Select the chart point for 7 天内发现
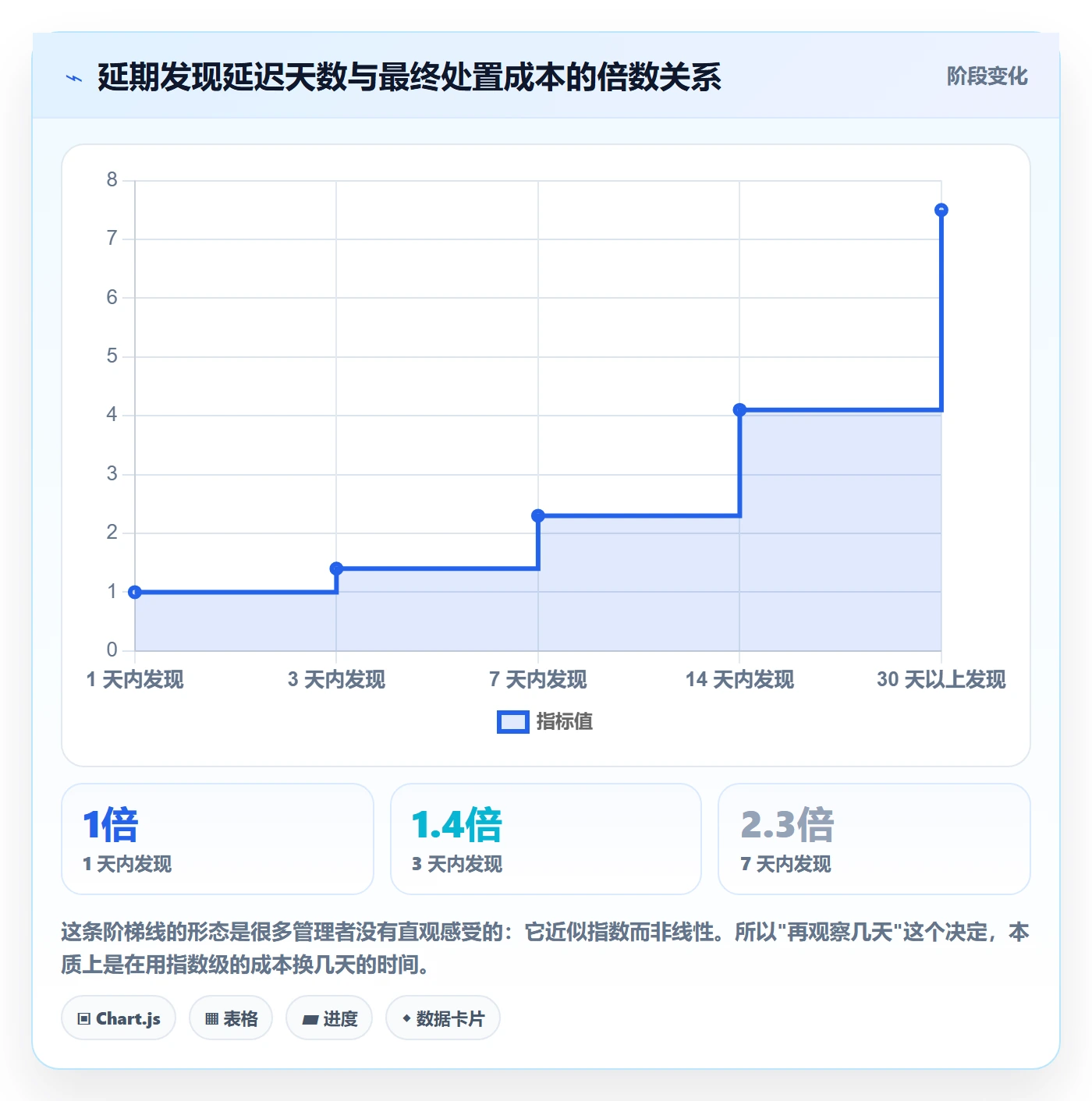1092x1101 pixels. [538, 515]
